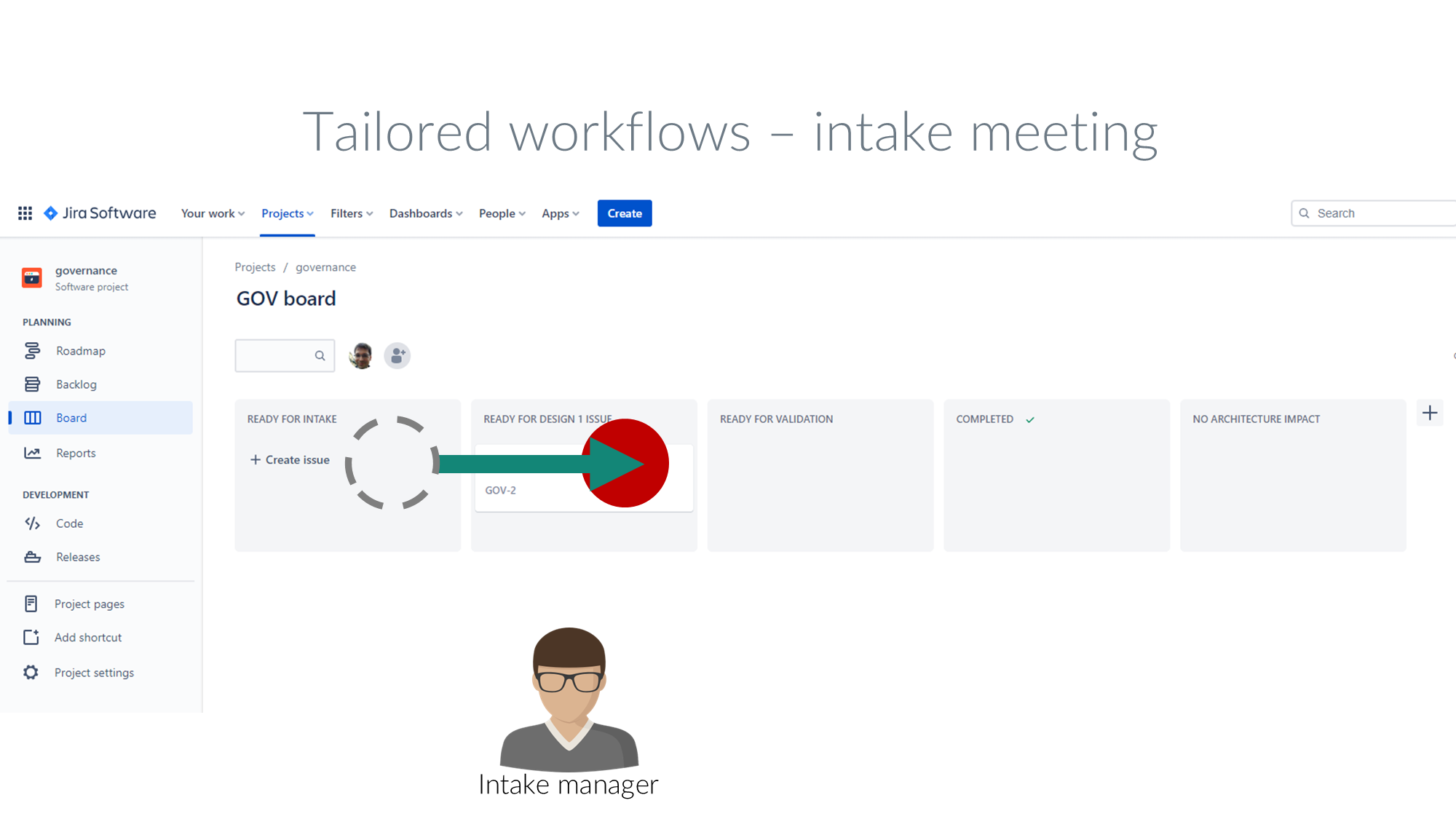Click the Jira Software logo
This screenshot has width=1456, height=819.
click(100, 213)
